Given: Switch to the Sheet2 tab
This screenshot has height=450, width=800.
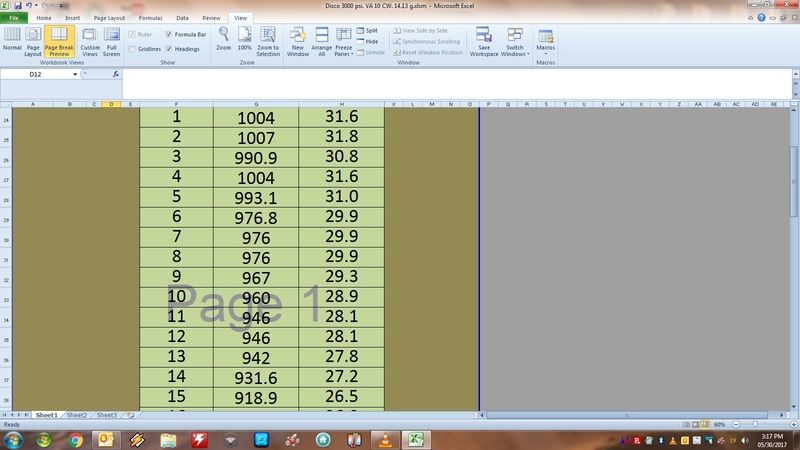Looking at the screenshot, I should 76,414.
